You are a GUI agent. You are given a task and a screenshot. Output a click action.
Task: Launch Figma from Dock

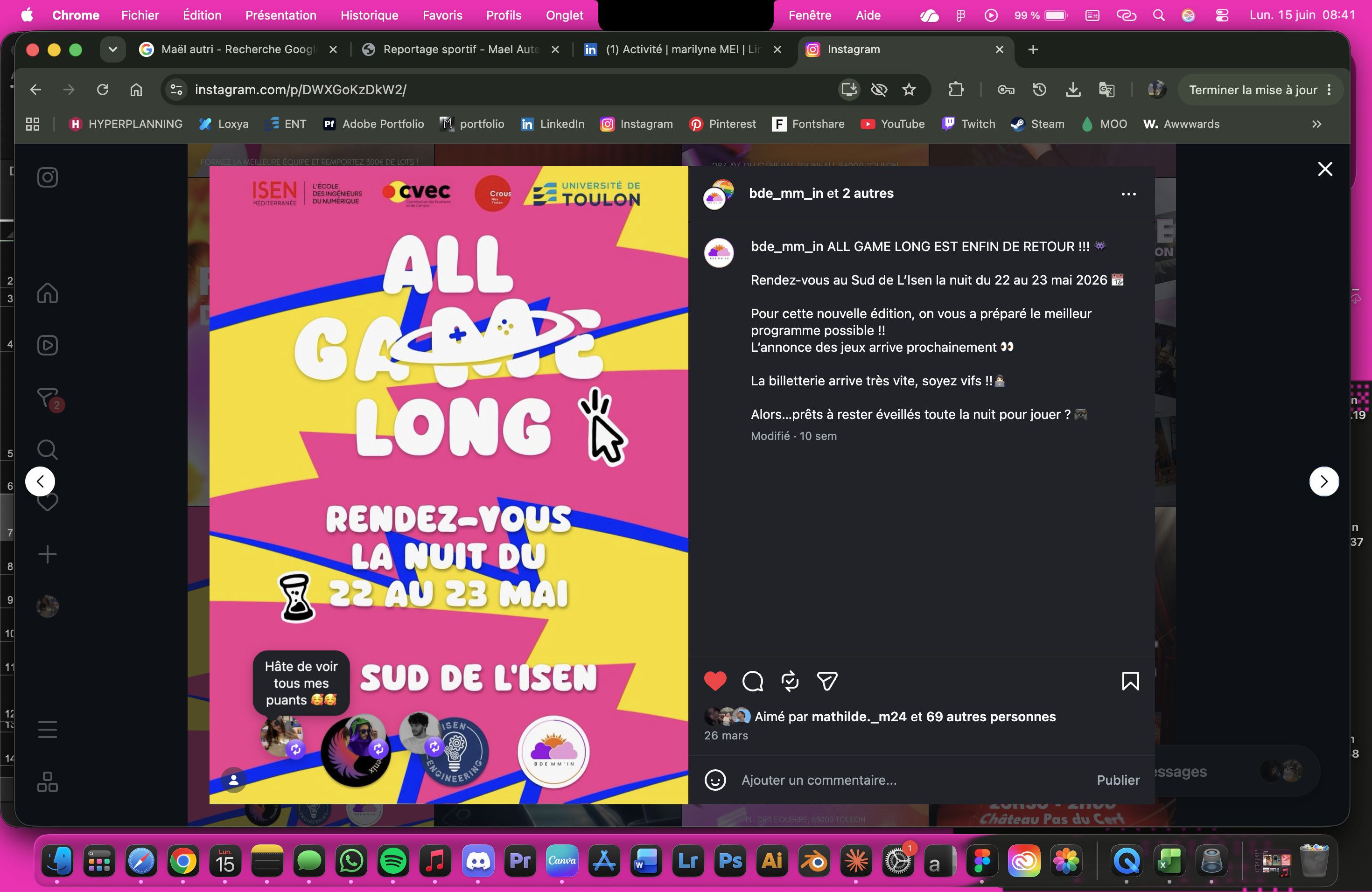[982, 862]
